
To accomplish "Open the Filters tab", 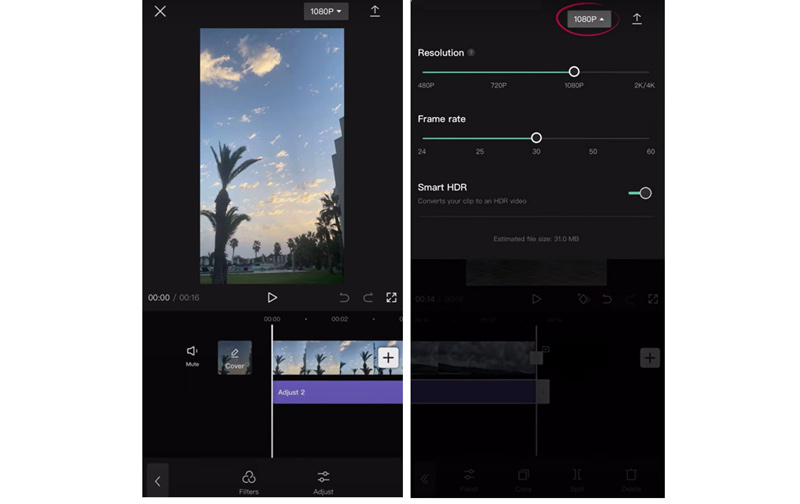I will tap(249, 481).
